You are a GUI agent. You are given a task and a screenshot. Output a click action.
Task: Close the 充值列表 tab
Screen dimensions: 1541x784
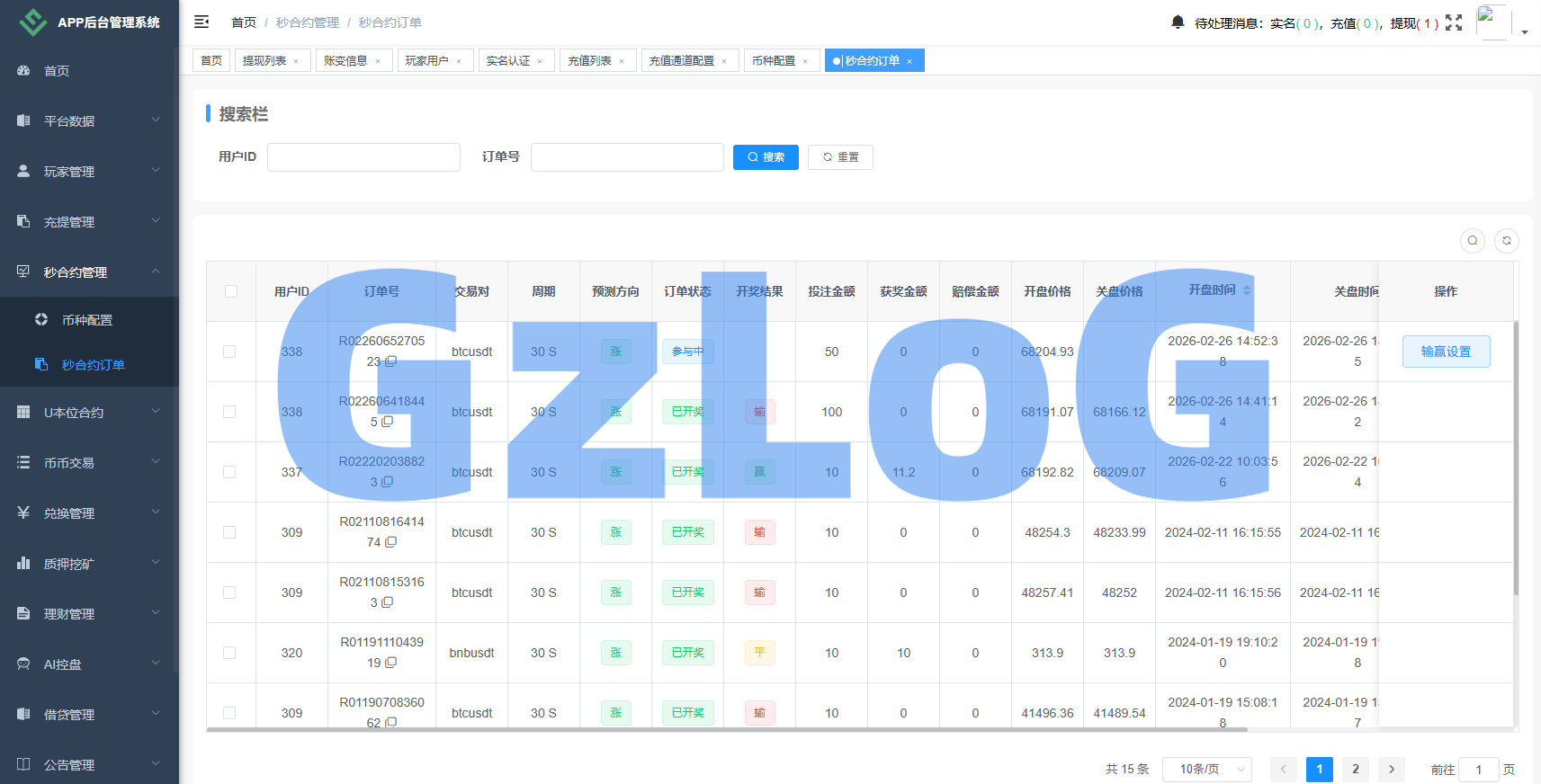pos(622,61)
